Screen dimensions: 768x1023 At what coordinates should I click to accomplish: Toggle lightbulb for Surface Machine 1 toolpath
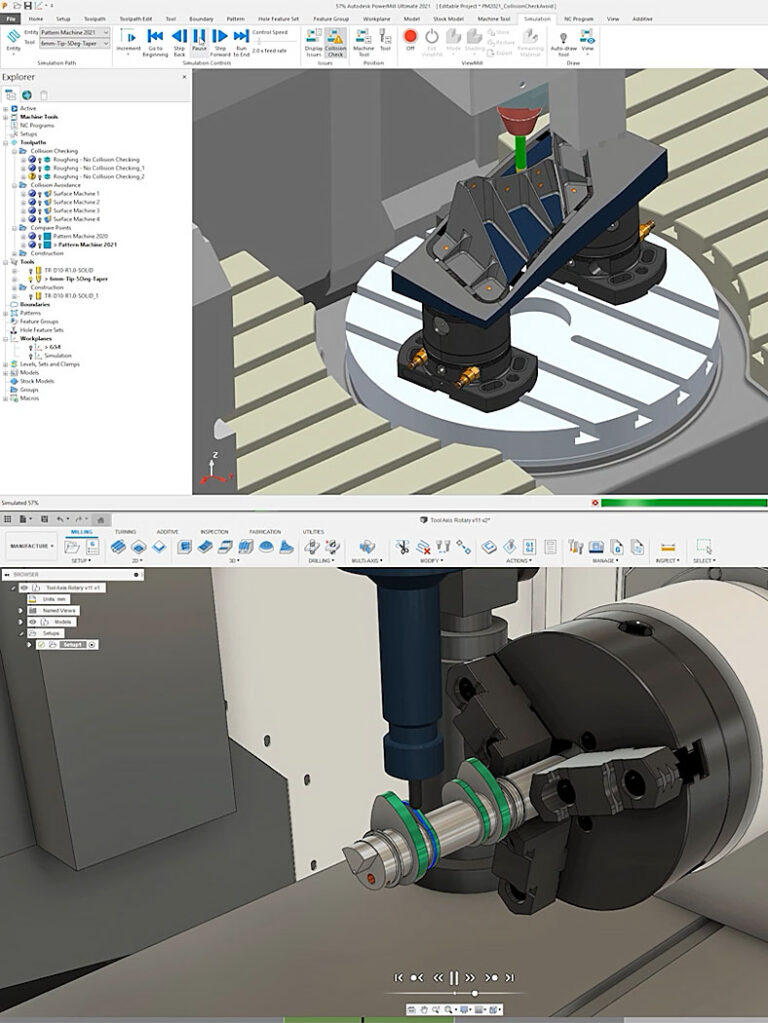(x=39, y=194)
